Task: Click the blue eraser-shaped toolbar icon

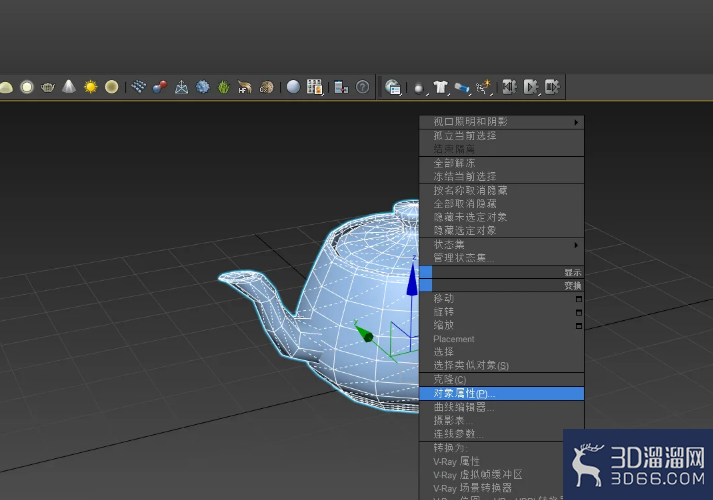Action: (462, 87)
